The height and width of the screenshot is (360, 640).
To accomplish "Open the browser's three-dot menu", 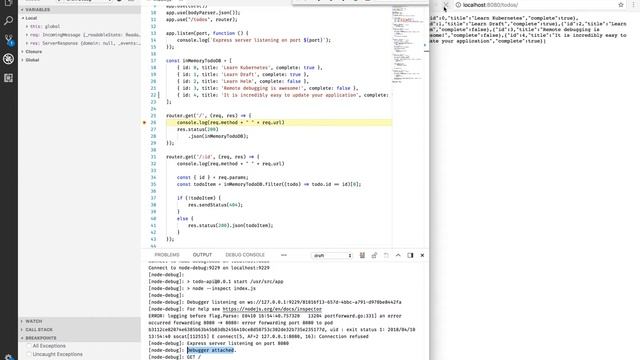I will click(634, 5).
